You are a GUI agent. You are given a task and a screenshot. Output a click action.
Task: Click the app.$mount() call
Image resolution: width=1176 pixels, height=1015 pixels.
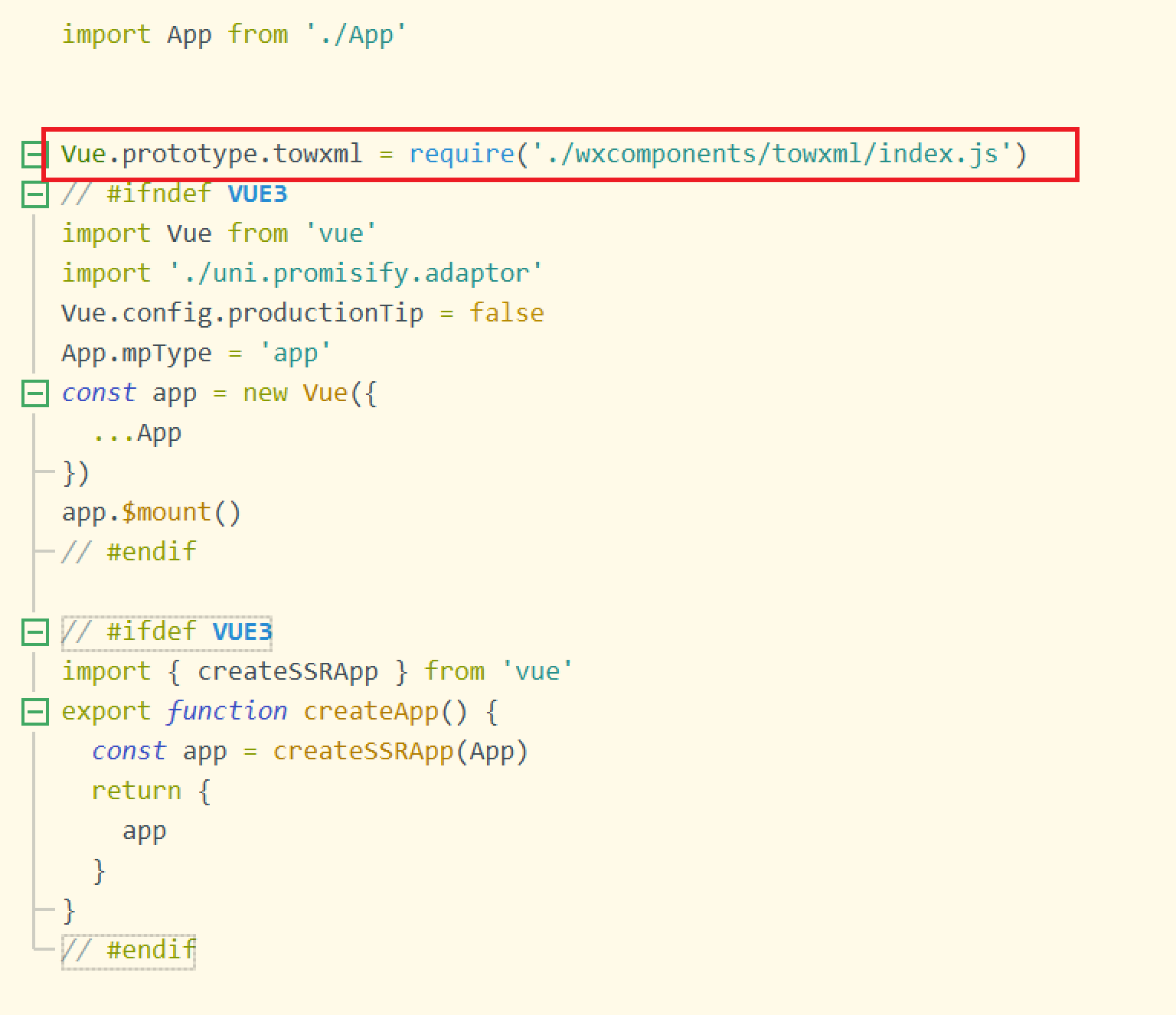(x=151, y=511)
